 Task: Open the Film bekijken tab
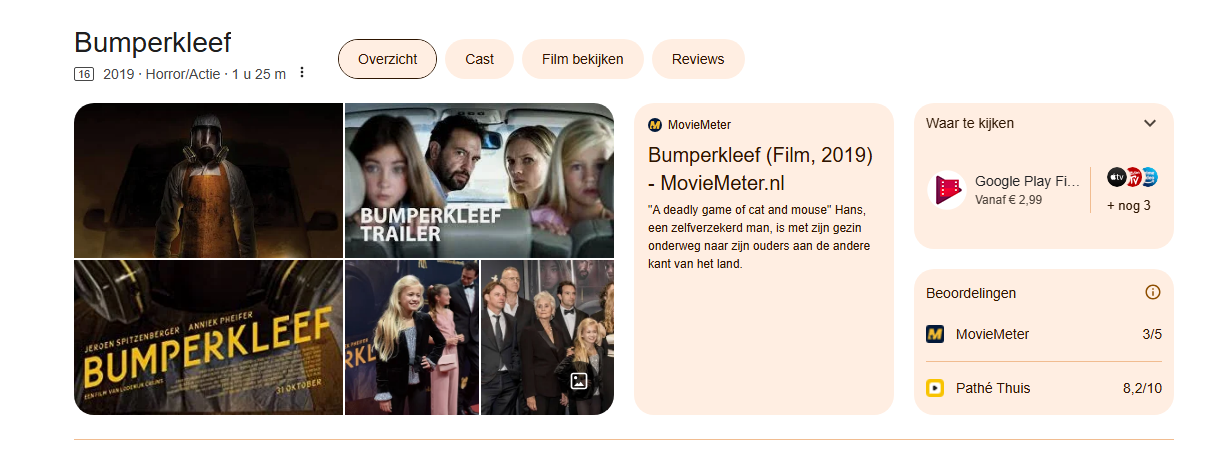coord(583,59)
